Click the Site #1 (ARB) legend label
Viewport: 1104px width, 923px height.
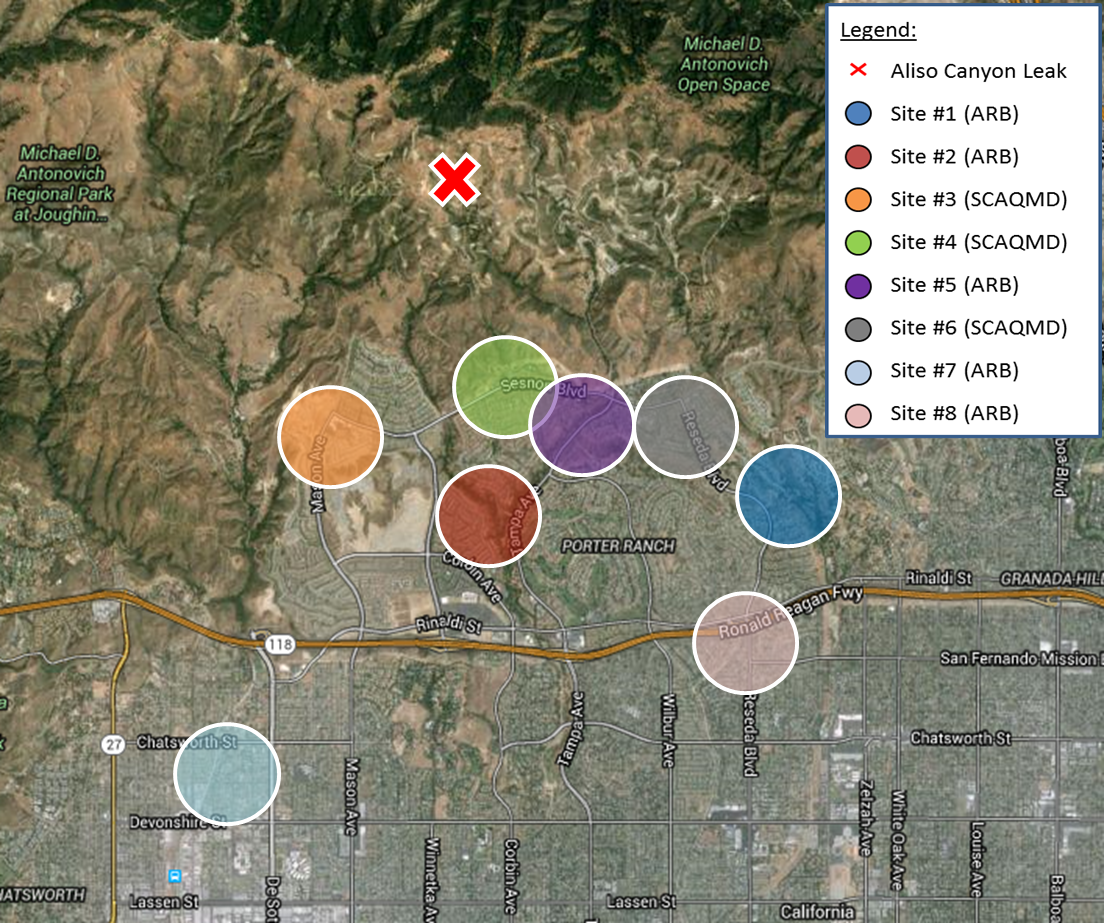coord(954,114)
